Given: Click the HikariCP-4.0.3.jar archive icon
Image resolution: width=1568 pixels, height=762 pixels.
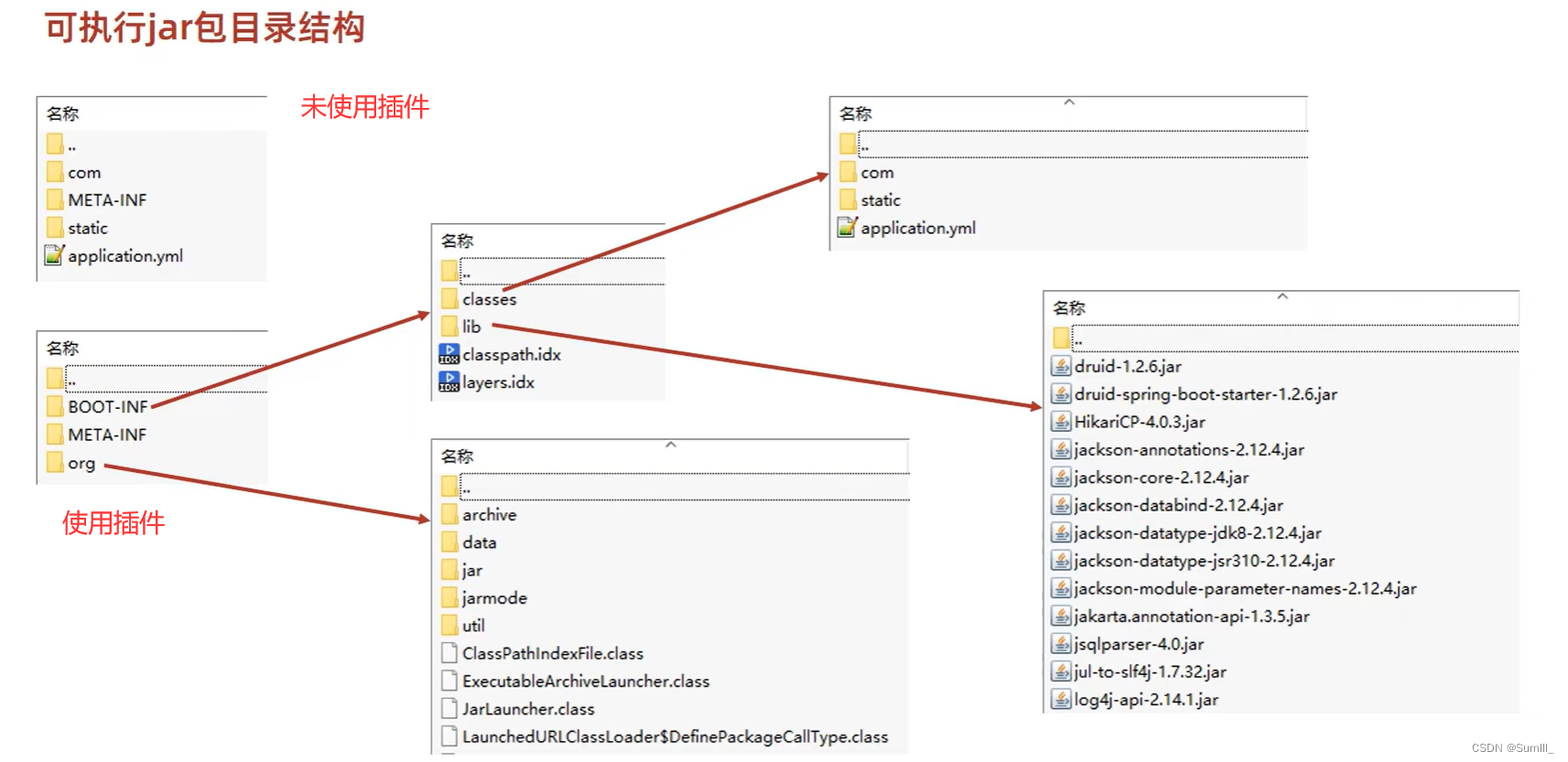Looking at the screenshot, I should coord(1061,422).
